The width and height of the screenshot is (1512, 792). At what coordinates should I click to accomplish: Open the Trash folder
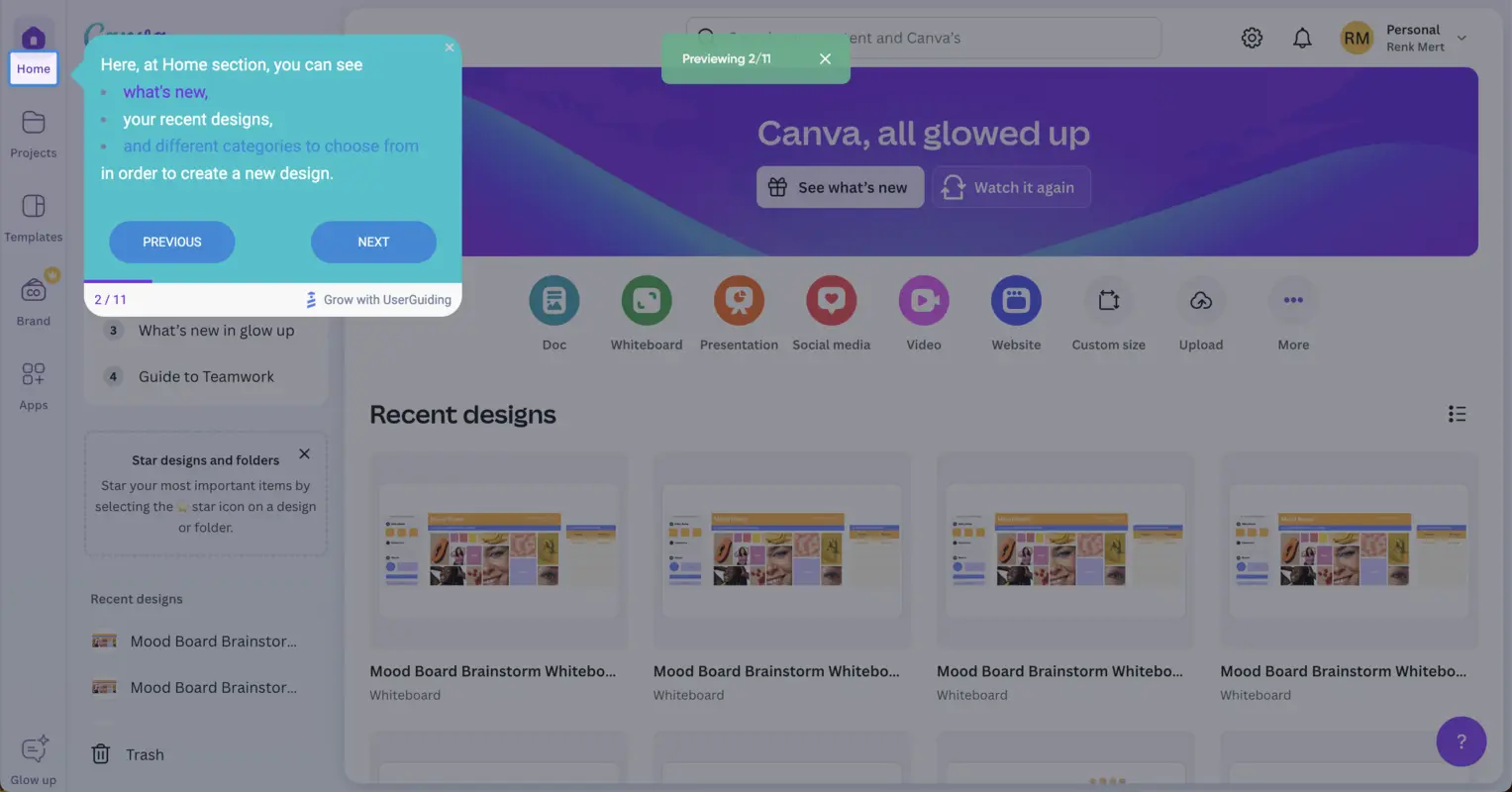tap(128, 754)
